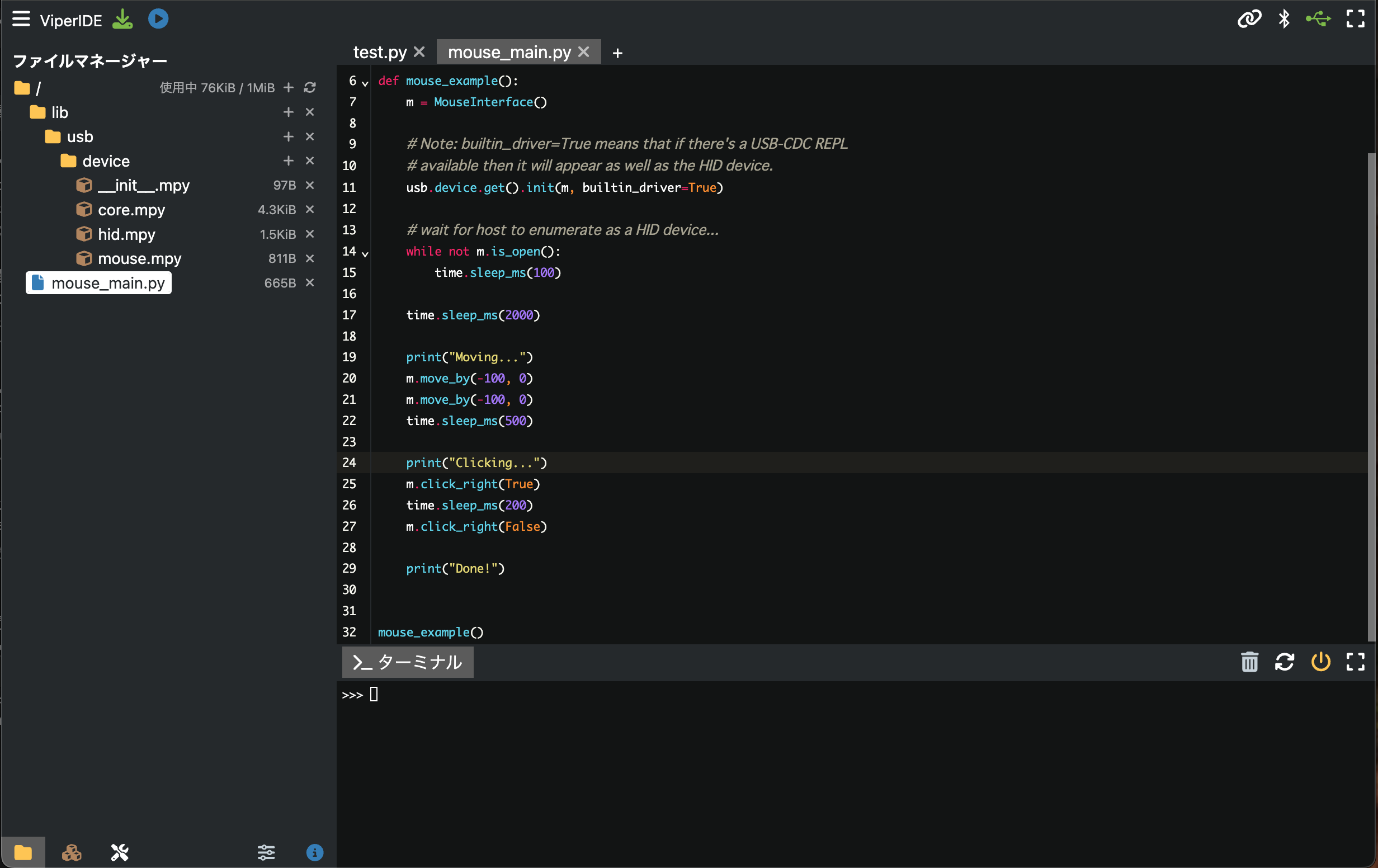This screenshot has height=868, width=1378.
Task: Add a new editor tab
Action: tap(617, 53)
